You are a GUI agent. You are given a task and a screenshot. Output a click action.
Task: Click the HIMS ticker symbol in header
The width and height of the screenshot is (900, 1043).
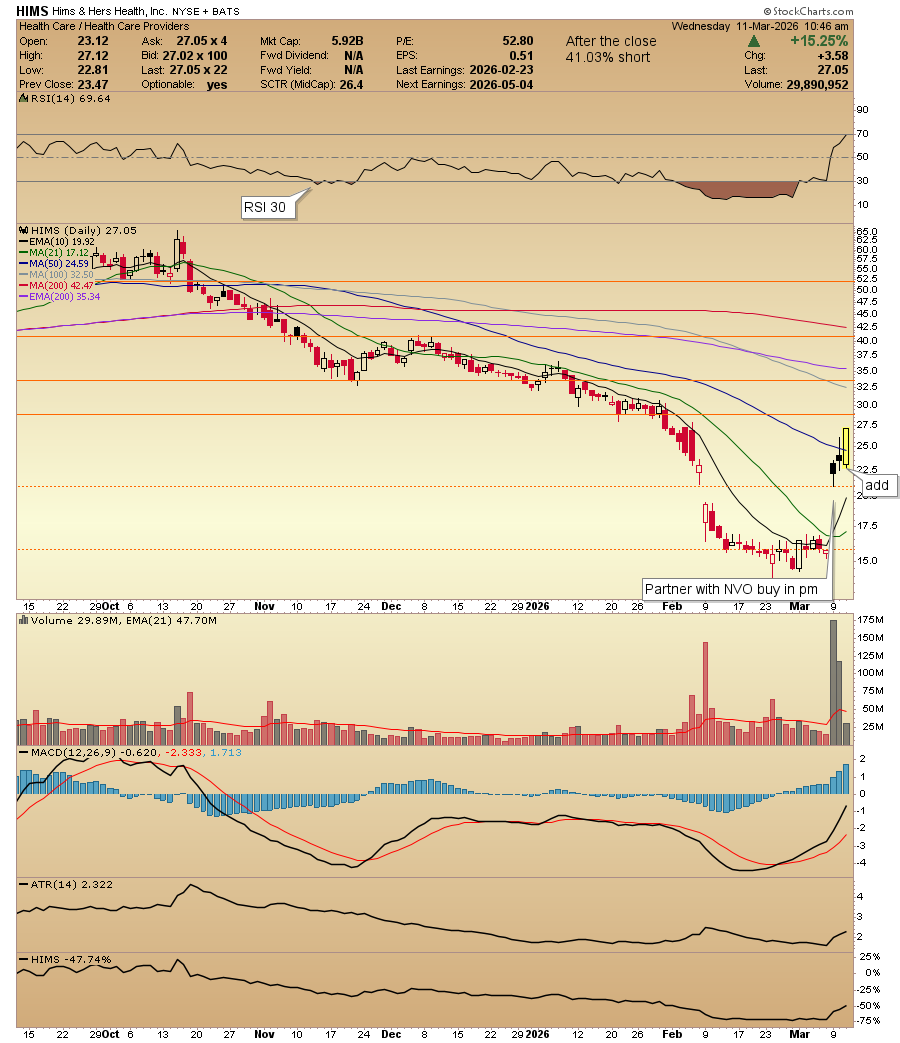pos(32,11)
